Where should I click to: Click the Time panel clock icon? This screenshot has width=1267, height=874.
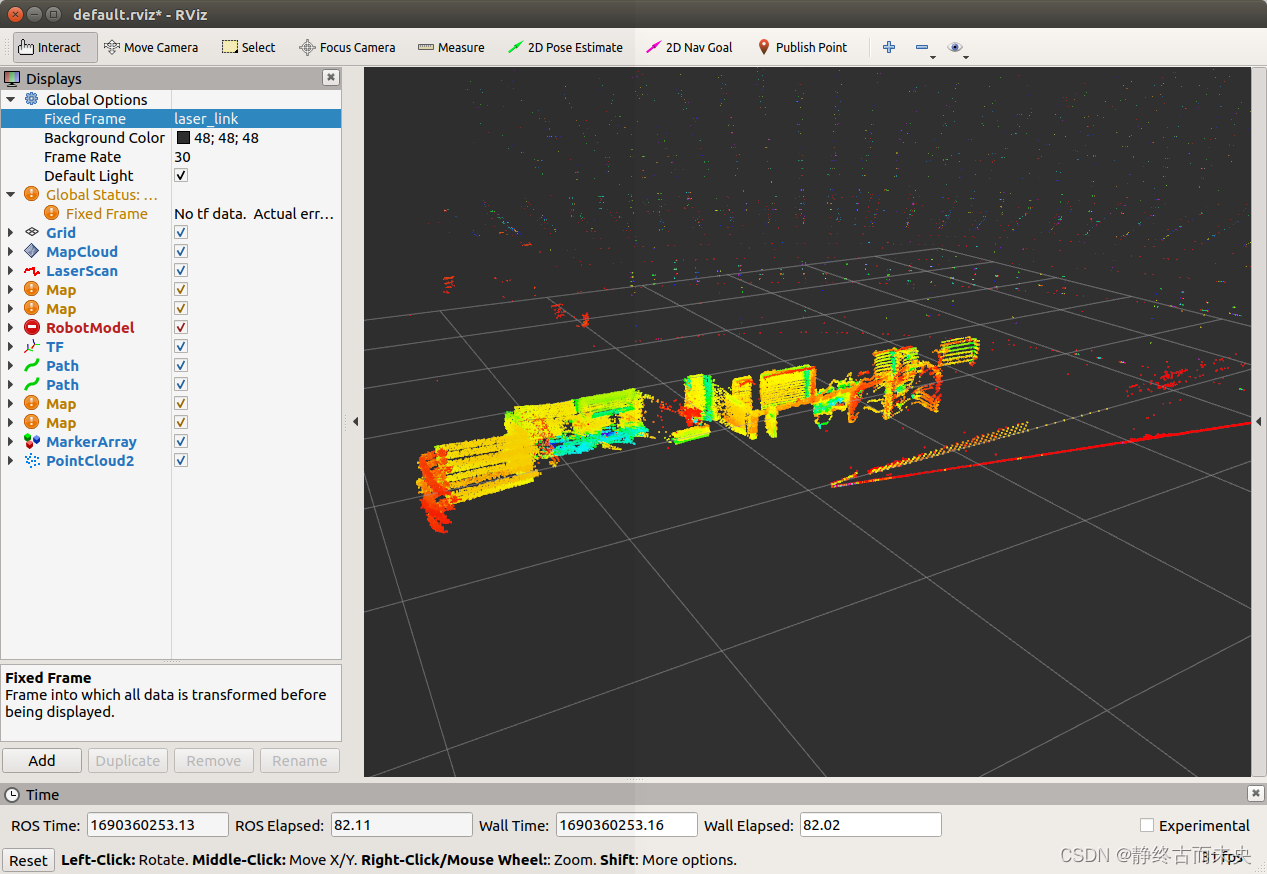(x=12, y=794)
